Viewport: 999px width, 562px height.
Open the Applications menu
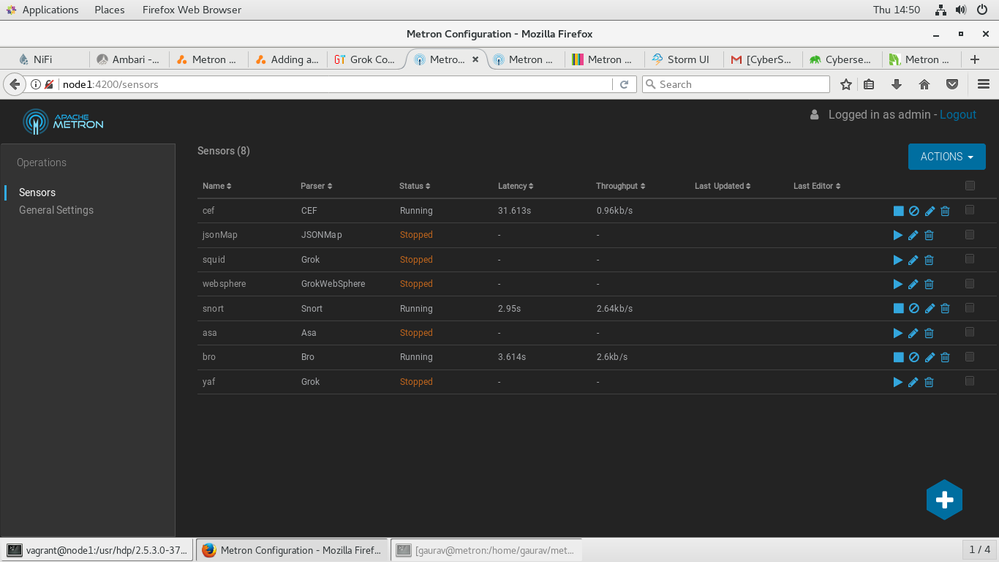(43, 10)
